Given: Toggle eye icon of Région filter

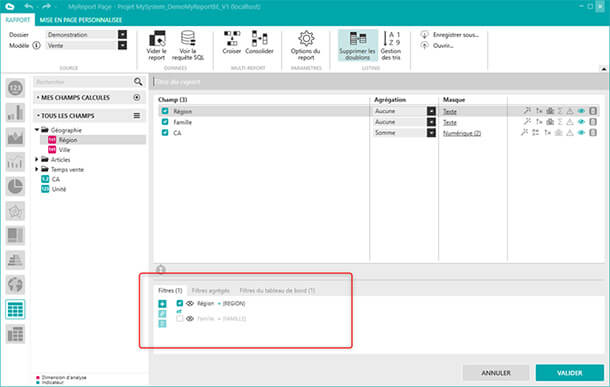Looking at the screenshot, I should [190, 303].
